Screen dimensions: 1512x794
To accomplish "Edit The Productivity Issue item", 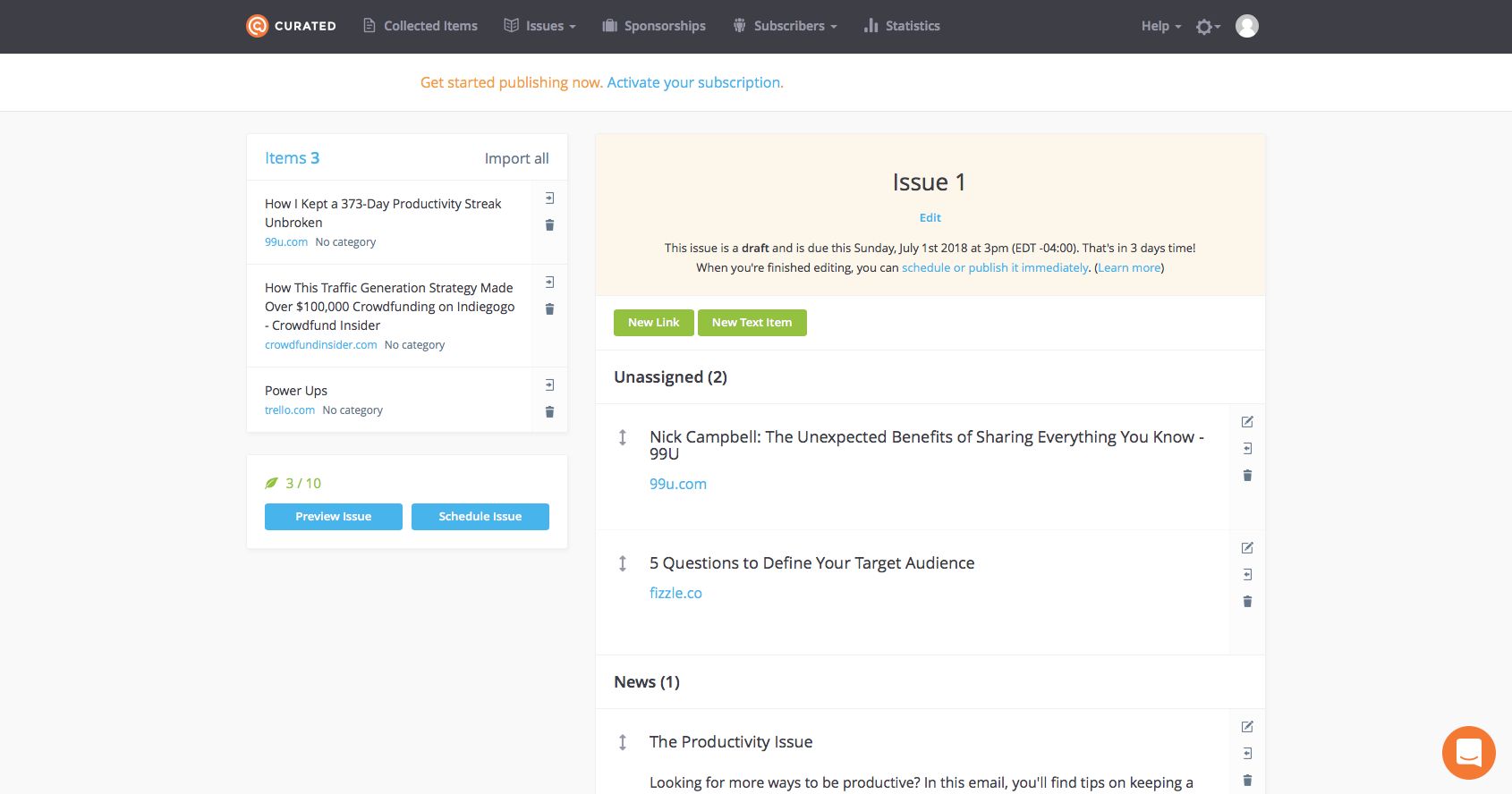I will pos(1247,727).
